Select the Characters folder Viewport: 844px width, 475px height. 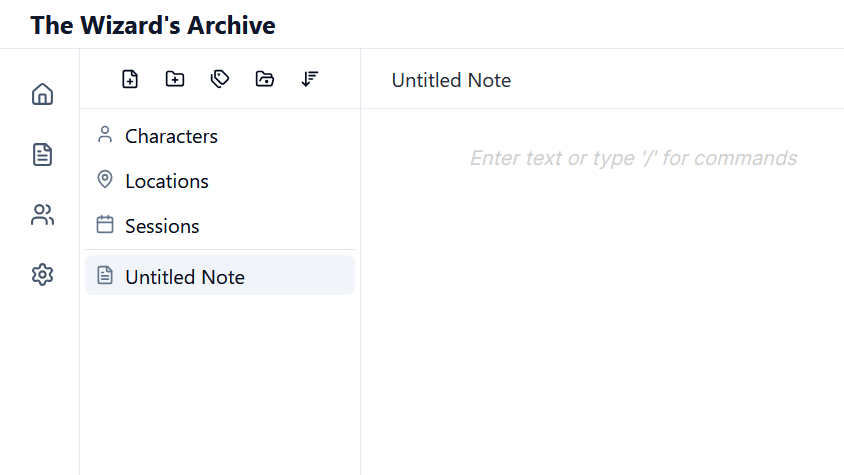[171, 136]
